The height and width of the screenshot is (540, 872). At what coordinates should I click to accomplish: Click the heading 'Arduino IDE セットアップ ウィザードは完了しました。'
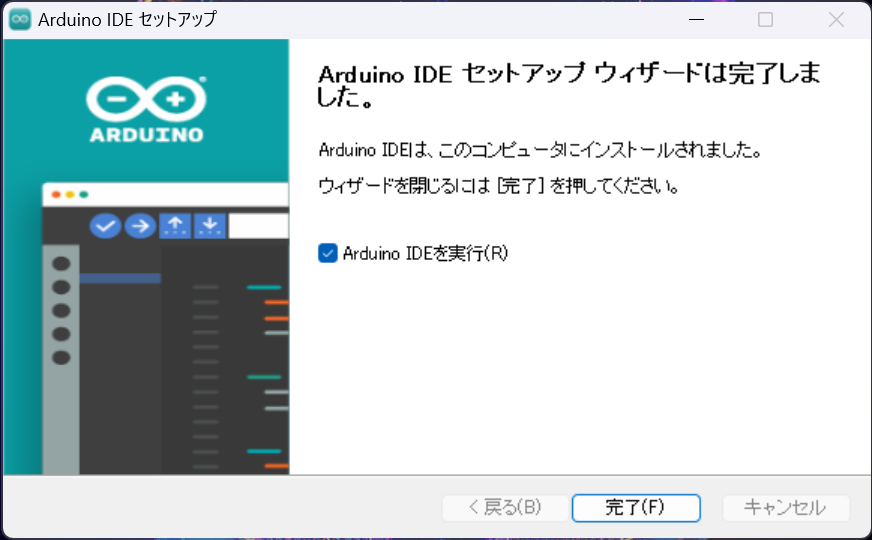pos(568,85)
